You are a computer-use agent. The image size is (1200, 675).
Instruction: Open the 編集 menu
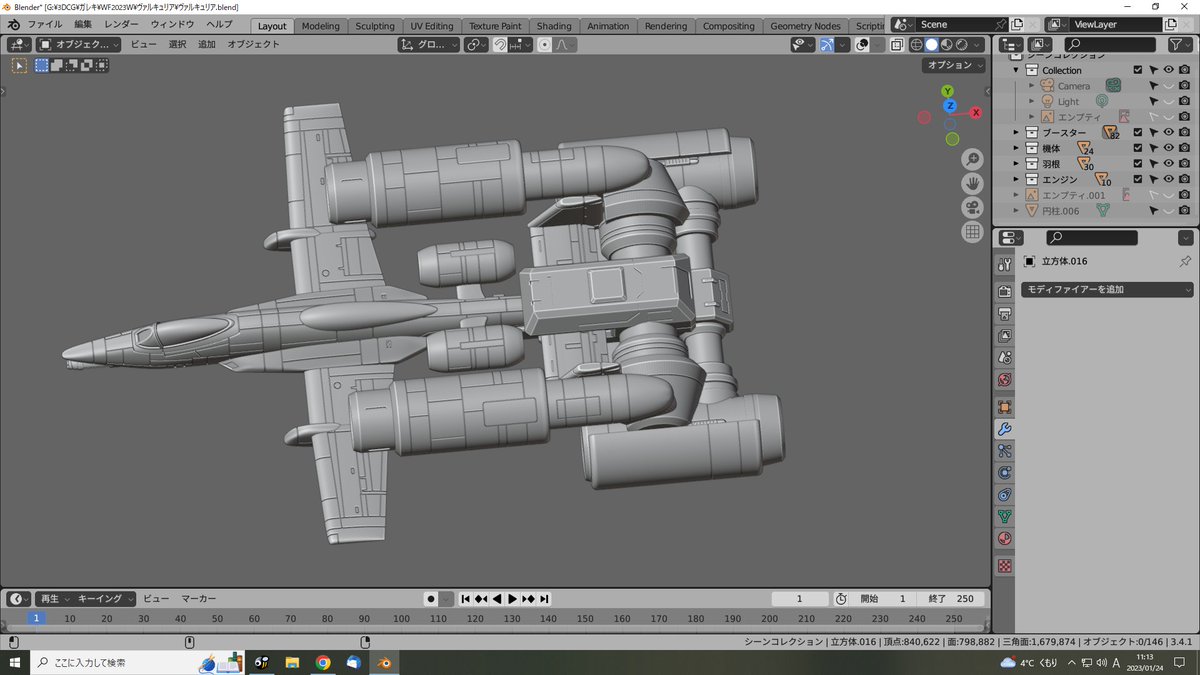coord(83,24)
